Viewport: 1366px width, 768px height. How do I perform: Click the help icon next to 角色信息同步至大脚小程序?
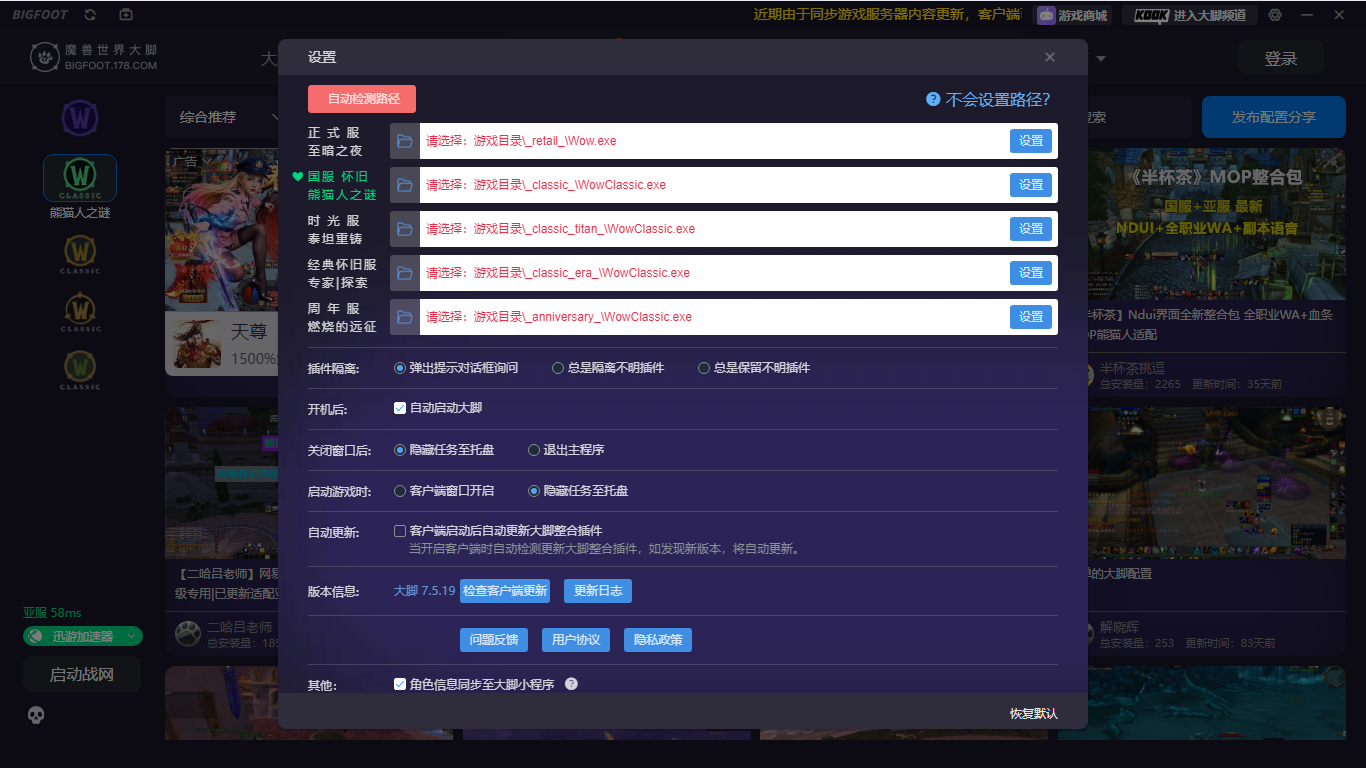[572, 684]
